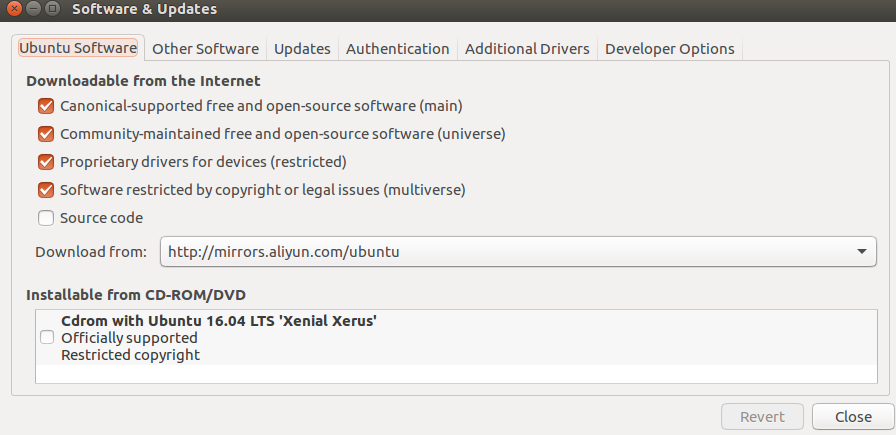
Task: Select the Xenial Xerus Cdrom list entry
Action: tap(218, 338)
